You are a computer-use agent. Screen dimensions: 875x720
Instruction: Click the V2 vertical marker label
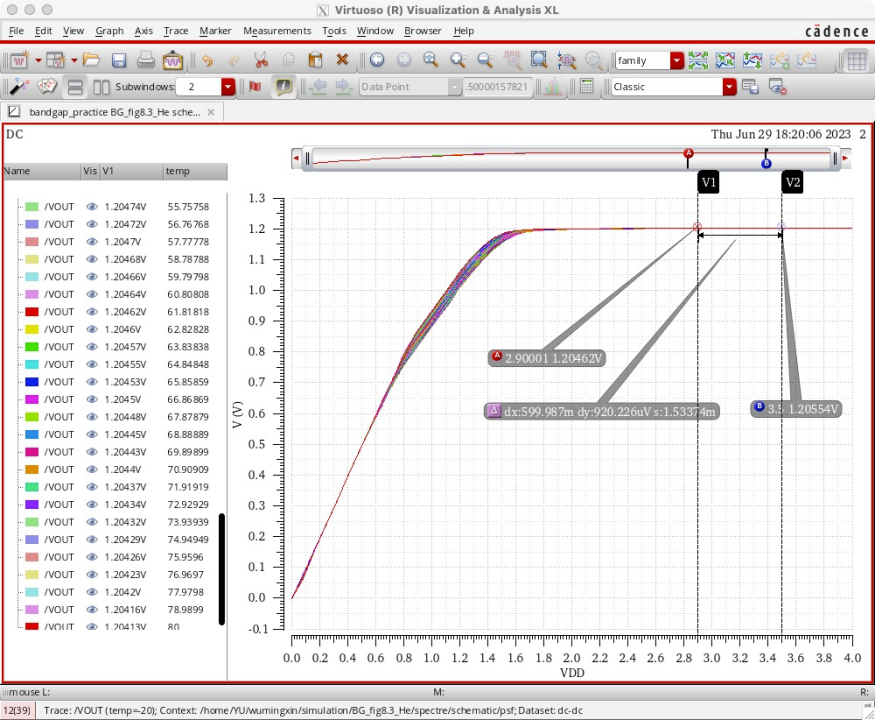click(x=792, y=182)
